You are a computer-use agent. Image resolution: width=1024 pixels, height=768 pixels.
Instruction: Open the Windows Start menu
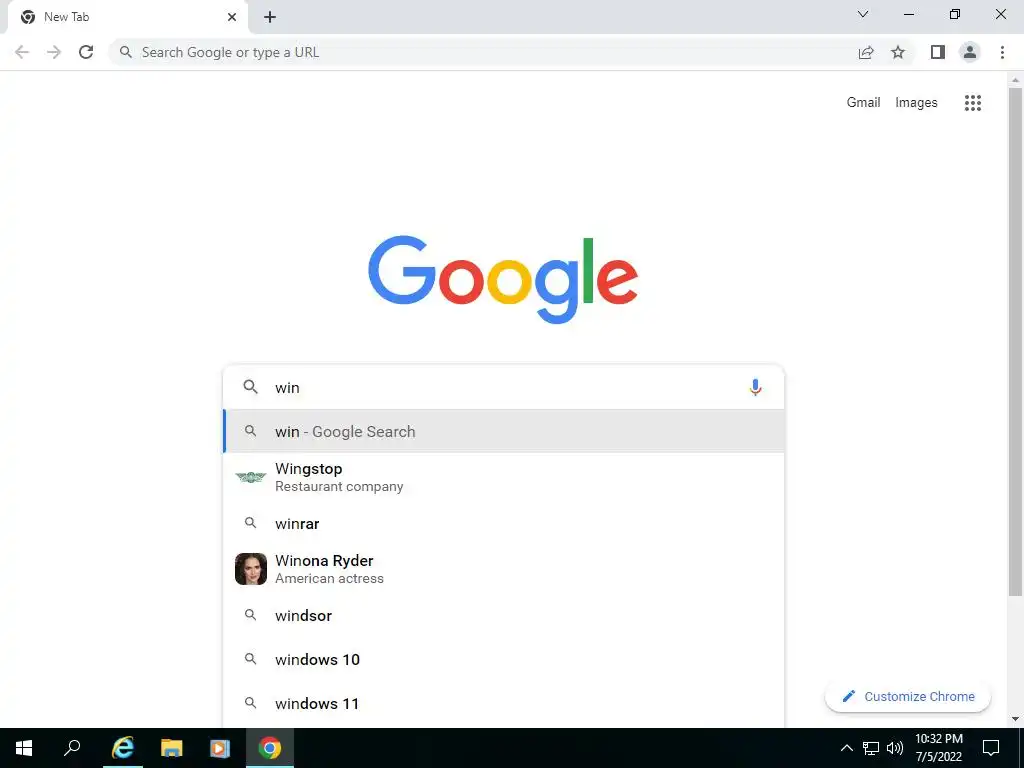click(x=24, y=748)
